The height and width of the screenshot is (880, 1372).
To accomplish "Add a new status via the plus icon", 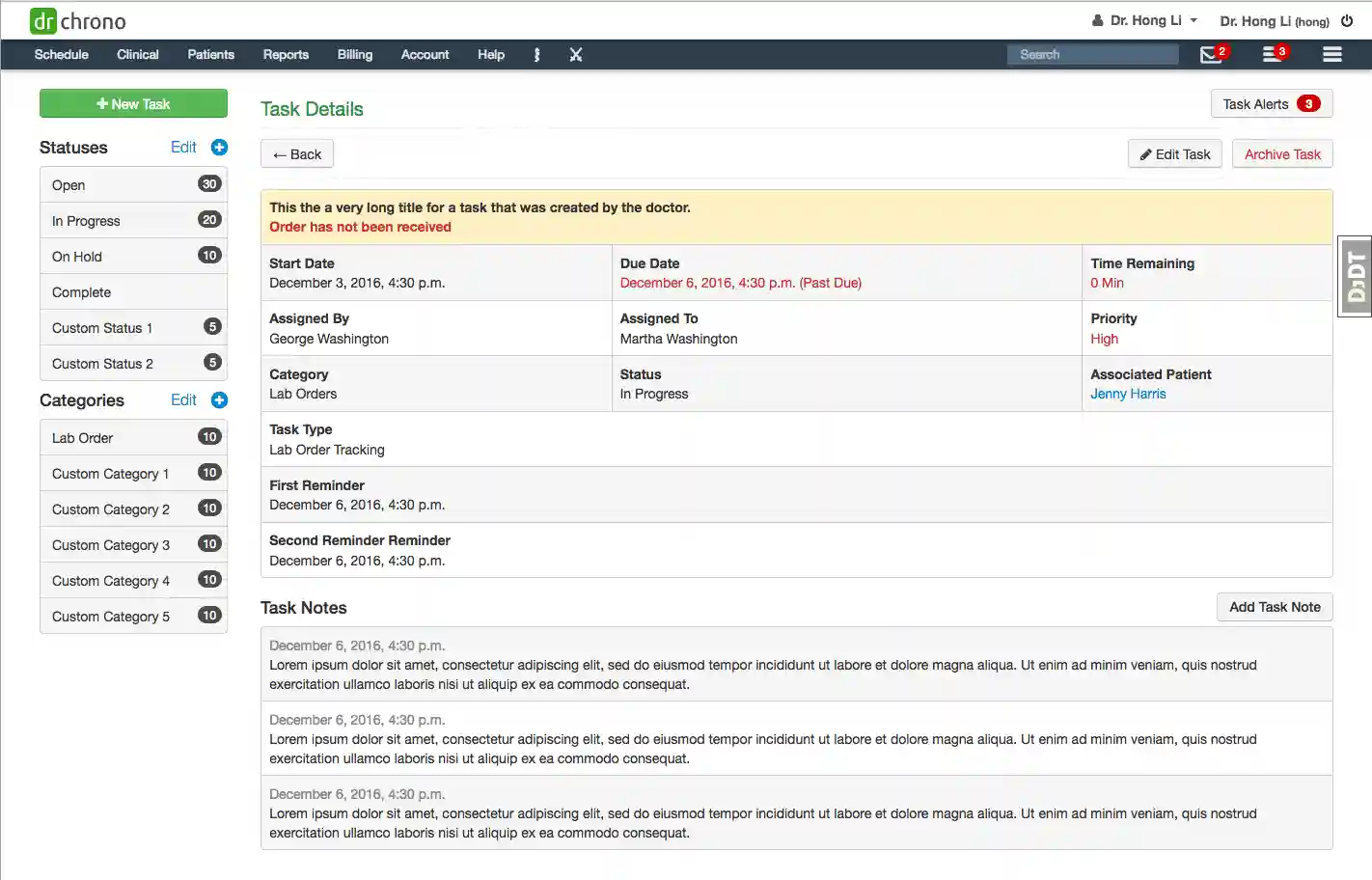I will click(219, 147).
